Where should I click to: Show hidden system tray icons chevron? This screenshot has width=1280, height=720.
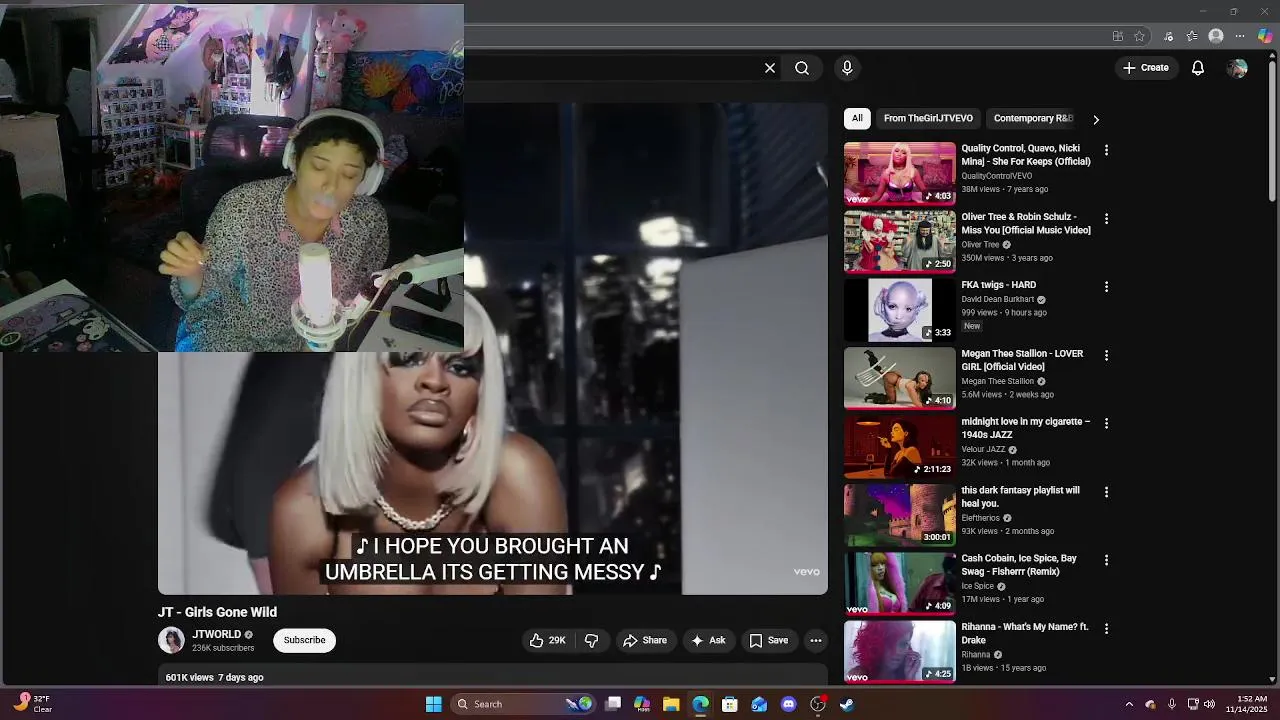1129,704
